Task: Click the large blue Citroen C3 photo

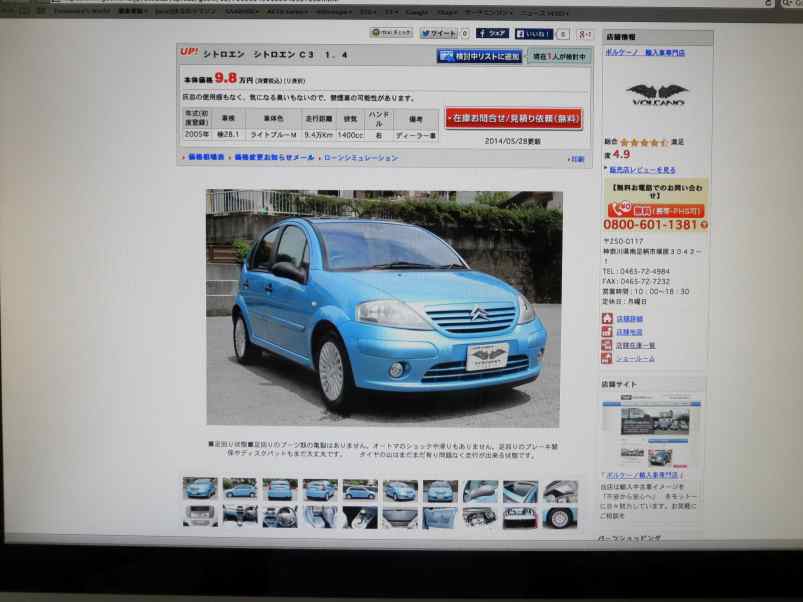Action: pyautogui.click(x=383, y=308)
